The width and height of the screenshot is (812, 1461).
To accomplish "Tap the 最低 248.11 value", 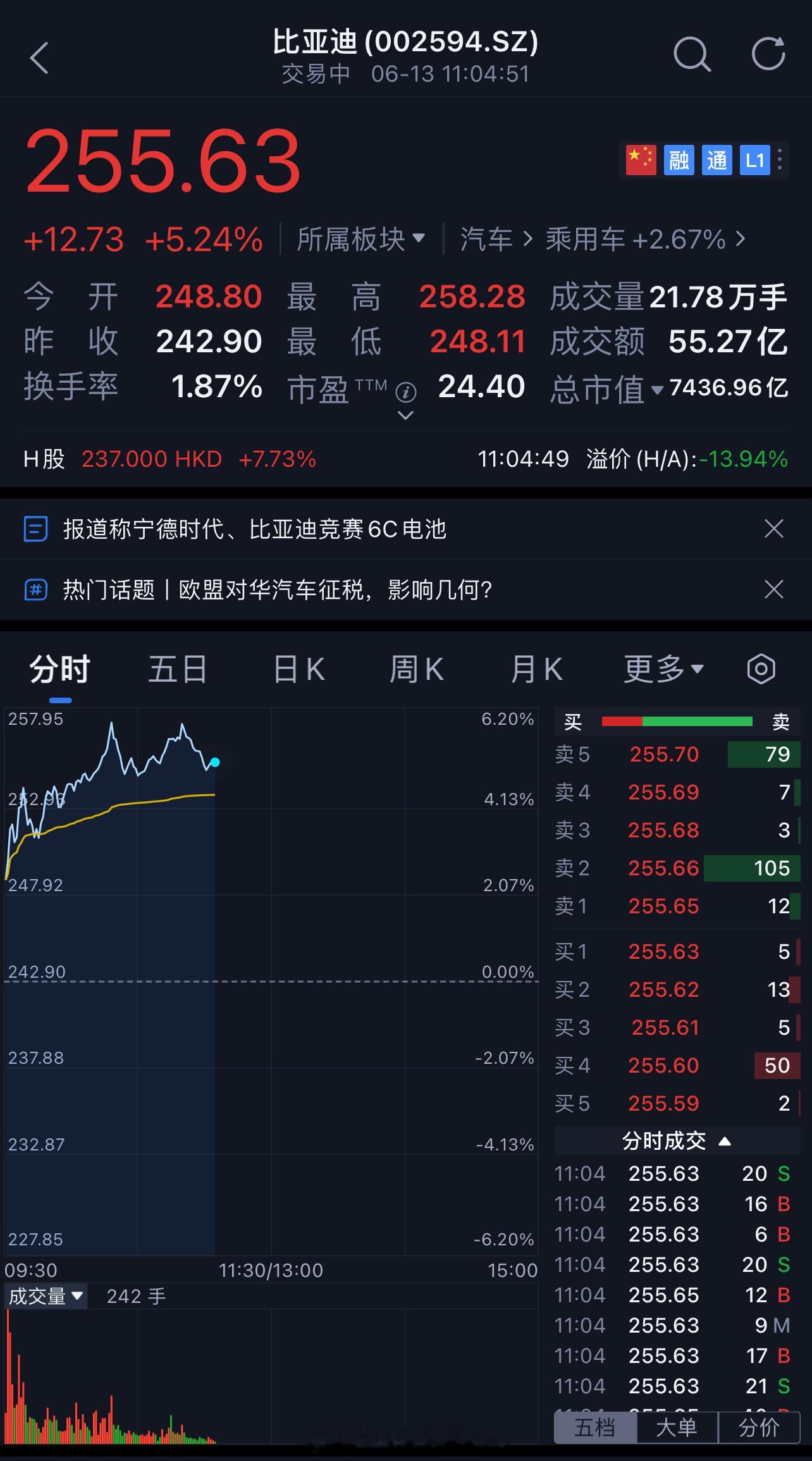I will (x=477, y=342).
